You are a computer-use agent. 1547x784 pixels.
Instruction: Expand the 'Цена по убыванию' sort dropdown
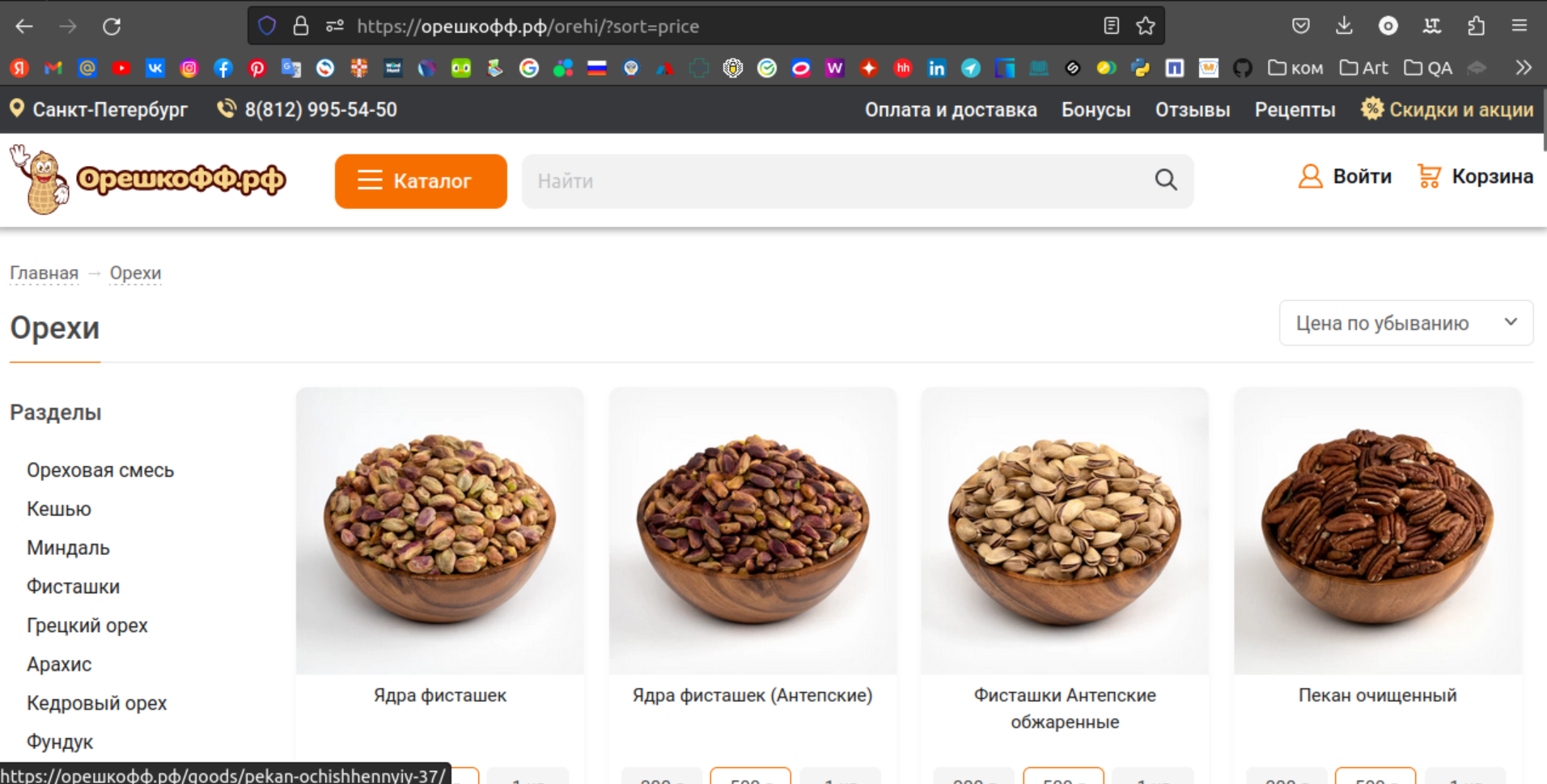click(x=1405, y=323)
